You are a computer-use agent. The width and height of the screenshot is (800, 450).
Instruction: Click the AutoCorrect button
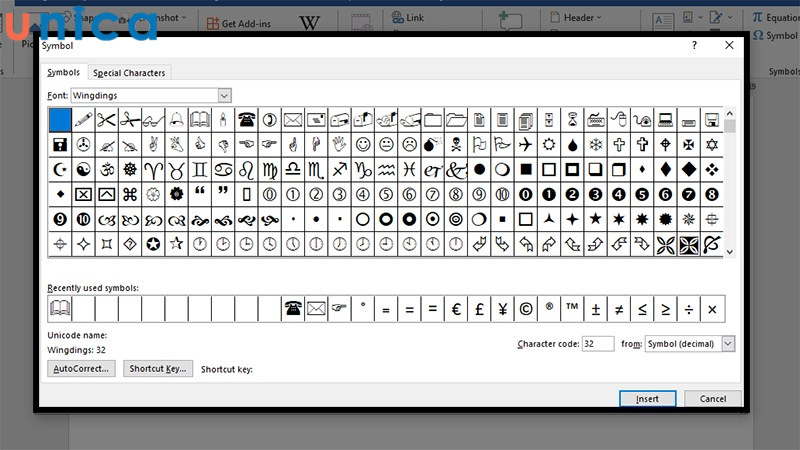tap(81, 368)
